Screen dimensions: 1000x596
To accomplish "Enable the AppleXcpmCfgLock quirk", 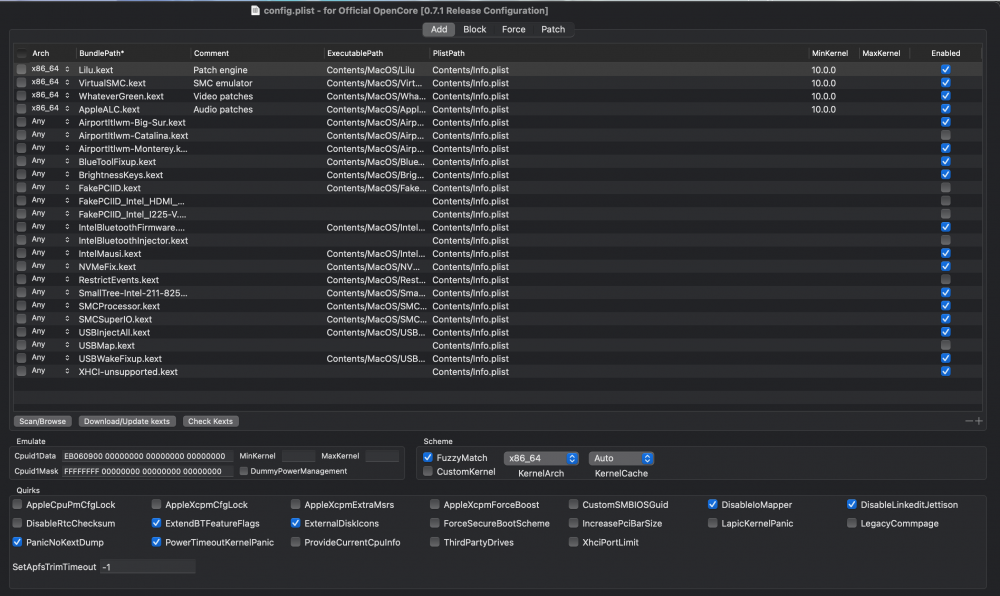I will coord(156,504).
